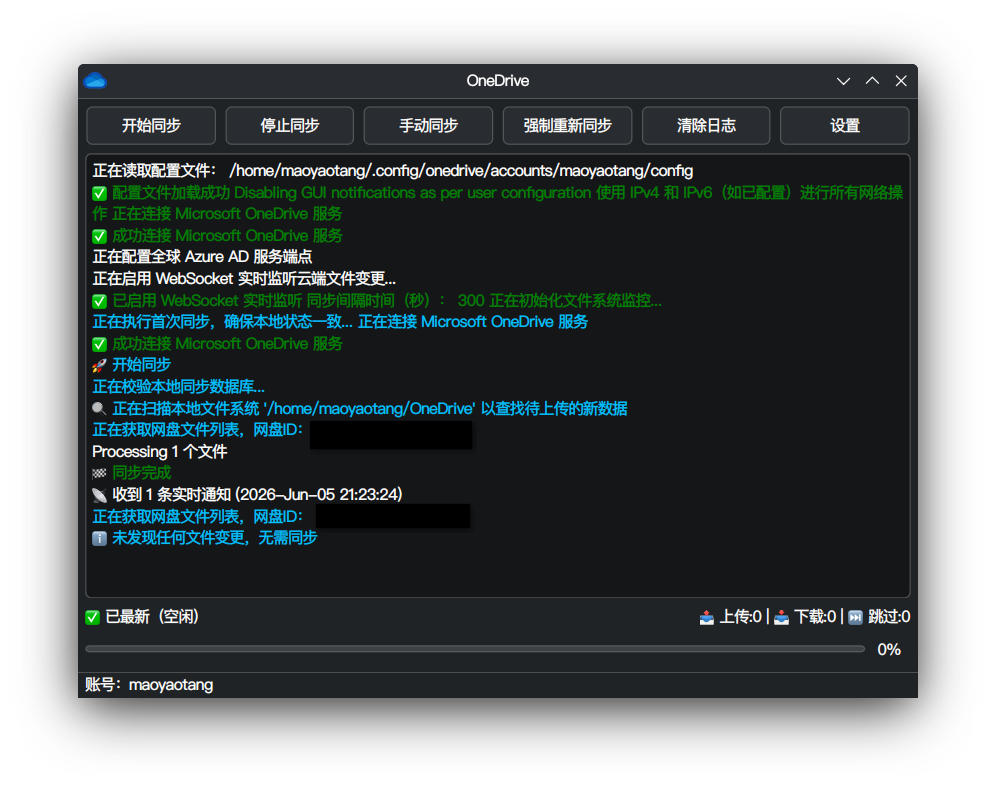This screenshot has height=790, width=996.
Task: Click the 正在执行首次同步 log line
Action: tap(340, 322)
